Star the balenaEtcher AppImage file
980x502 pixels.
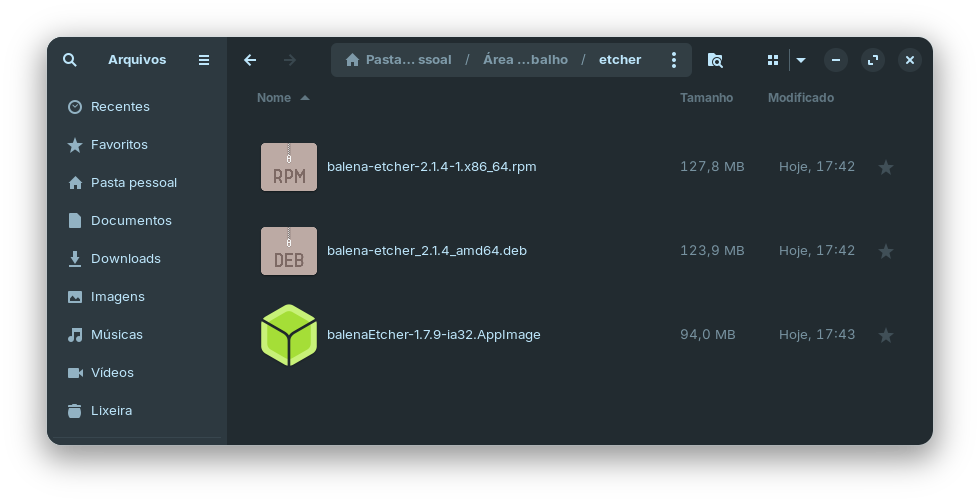click(x=886, y=335)
